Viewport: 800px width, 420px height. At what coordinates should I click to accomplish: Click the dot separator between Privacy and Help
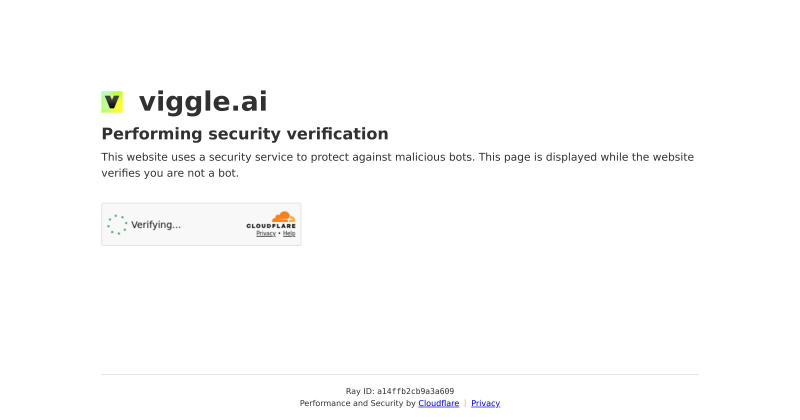tap(280, 234)
